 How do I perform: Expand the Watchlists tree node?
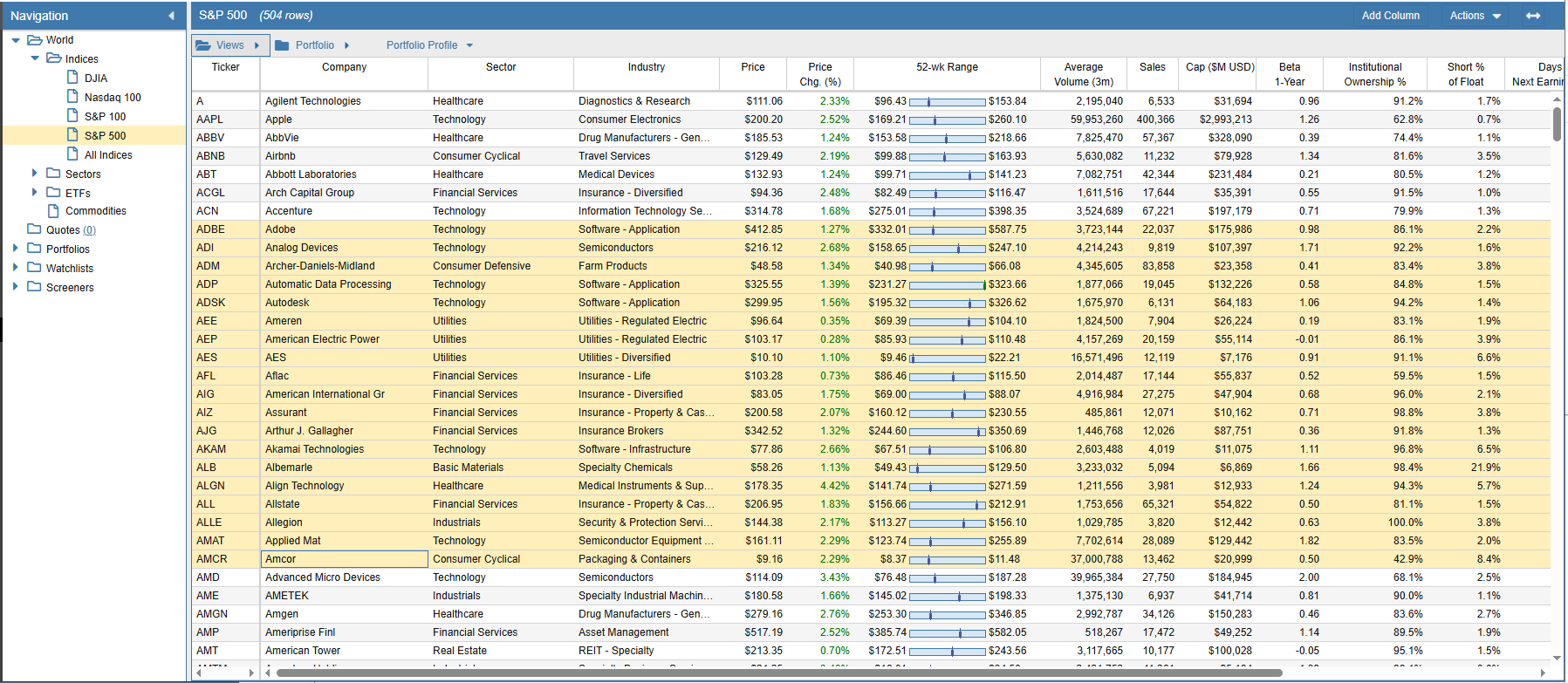point(16,268)
